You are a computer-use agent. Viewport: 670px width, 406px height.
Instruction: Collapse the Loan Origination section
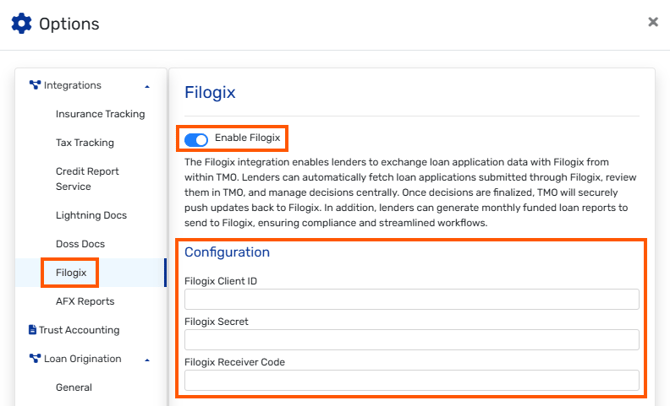(147, 360)
